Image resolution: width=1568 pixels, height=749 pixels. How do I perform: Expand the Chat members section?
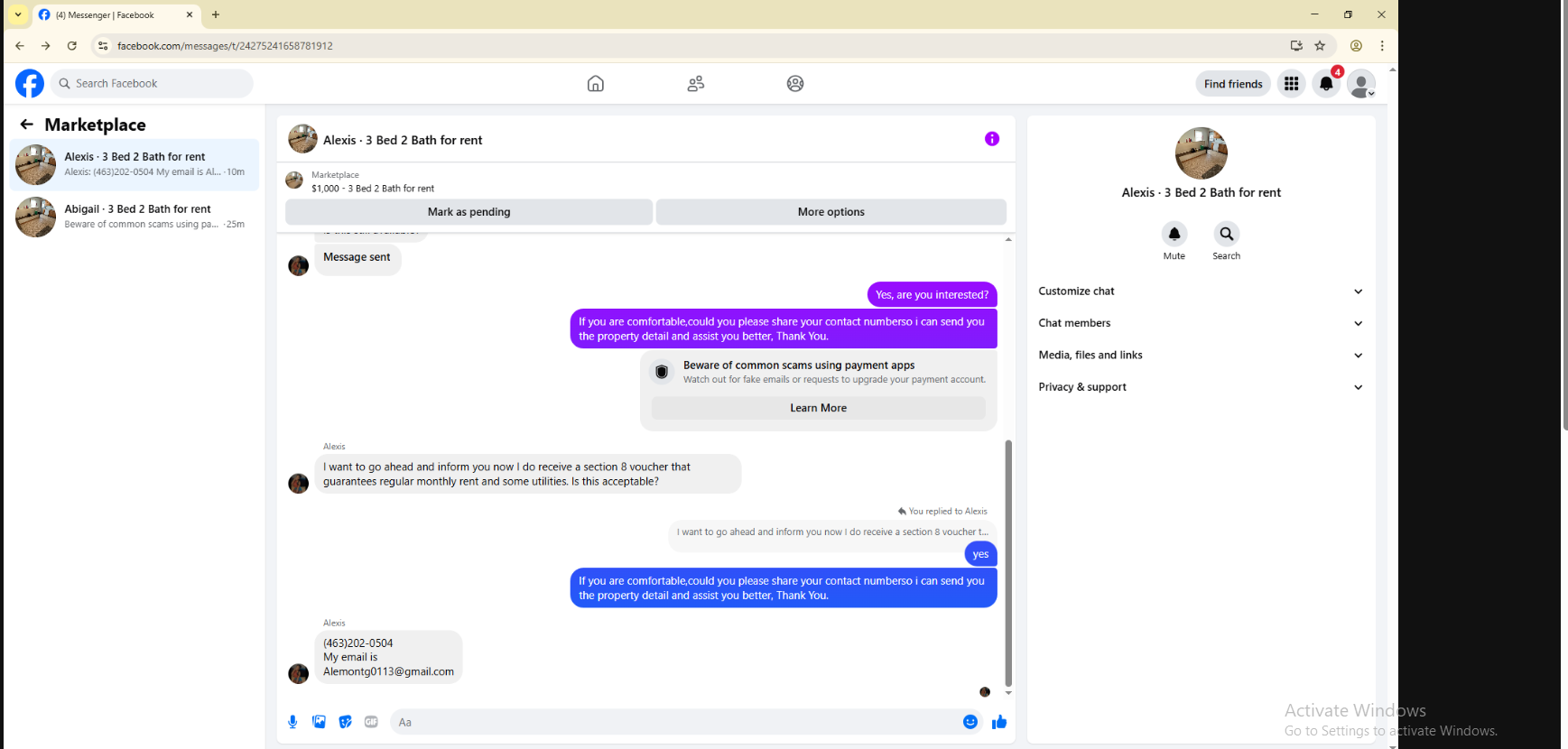click(x=1201, y=323)
